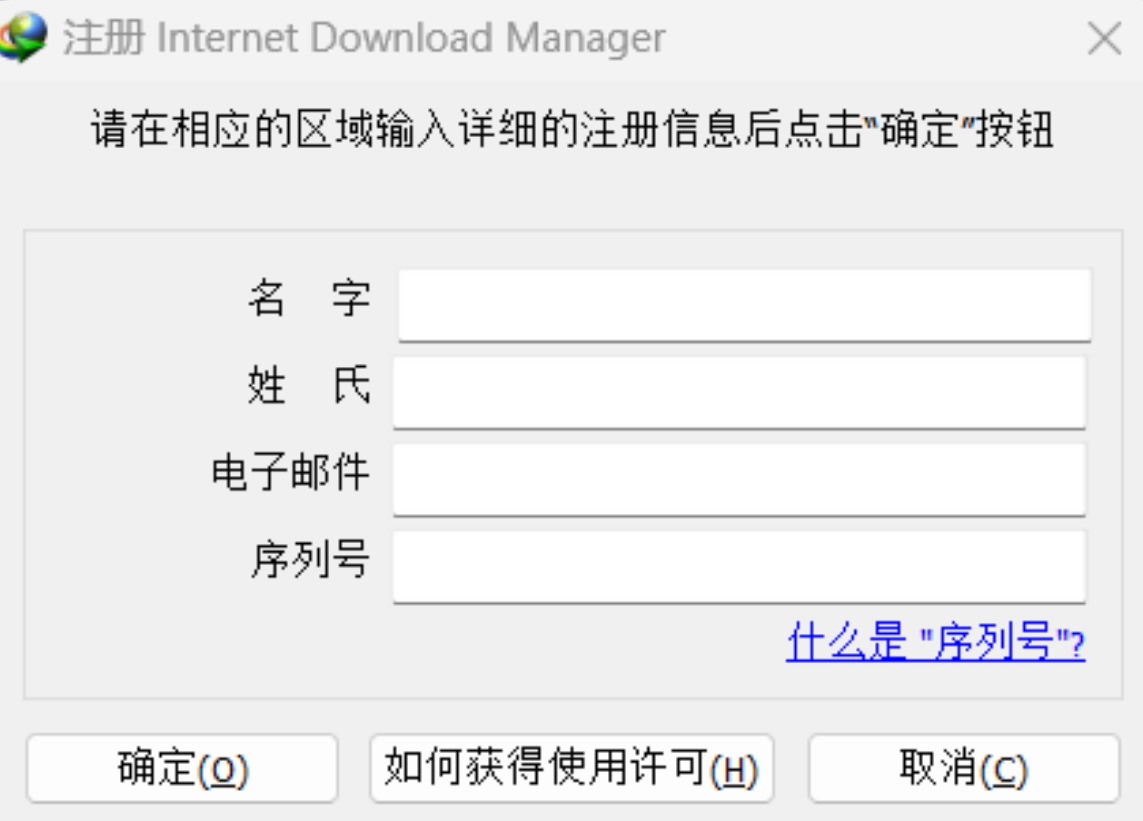This screenshot has height=821, width=1143.
Task: Open the 什么是"序列号"? help link
Action: 935,643
